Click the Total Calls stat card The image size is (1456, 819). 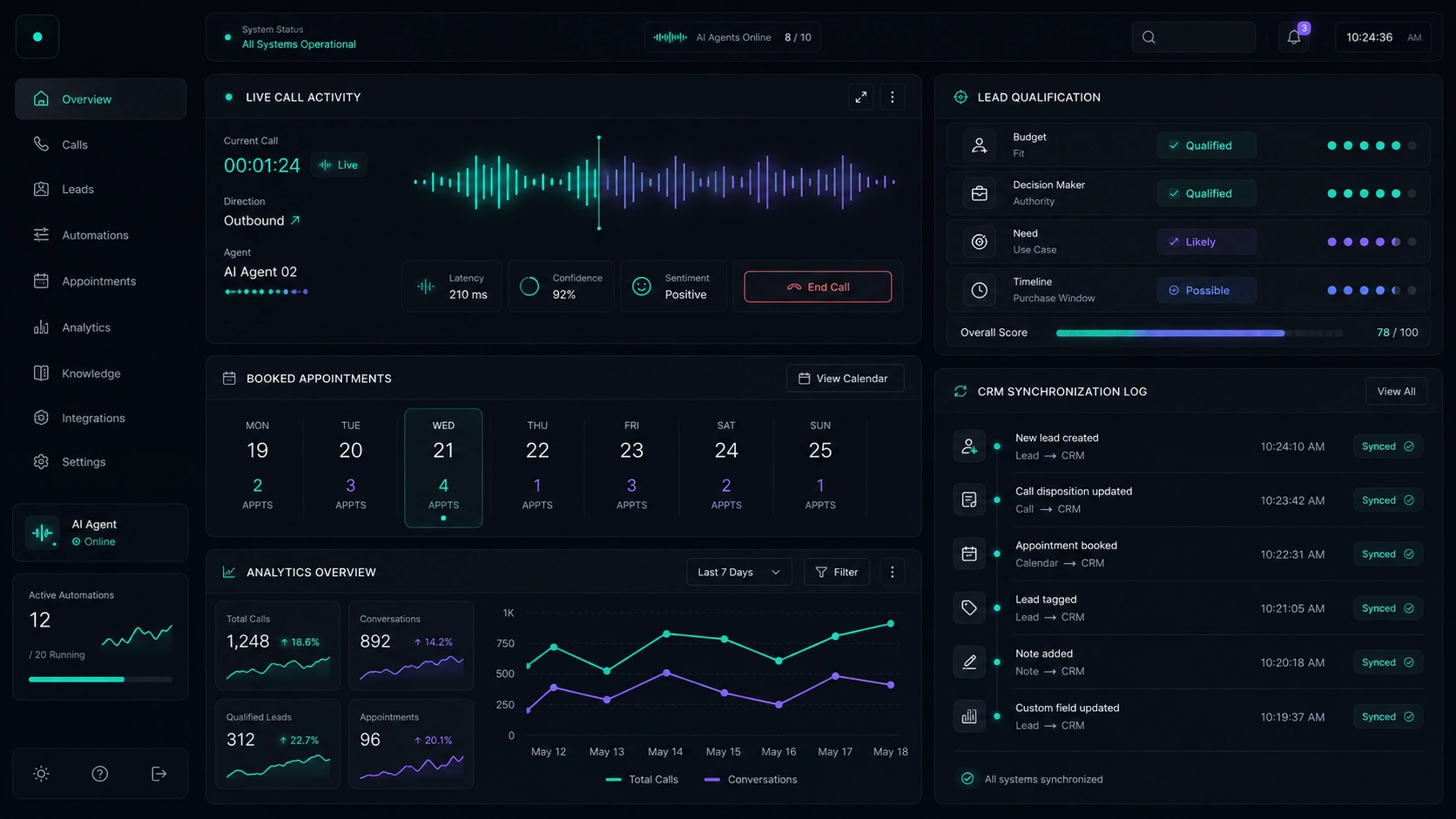pos(278,646)
